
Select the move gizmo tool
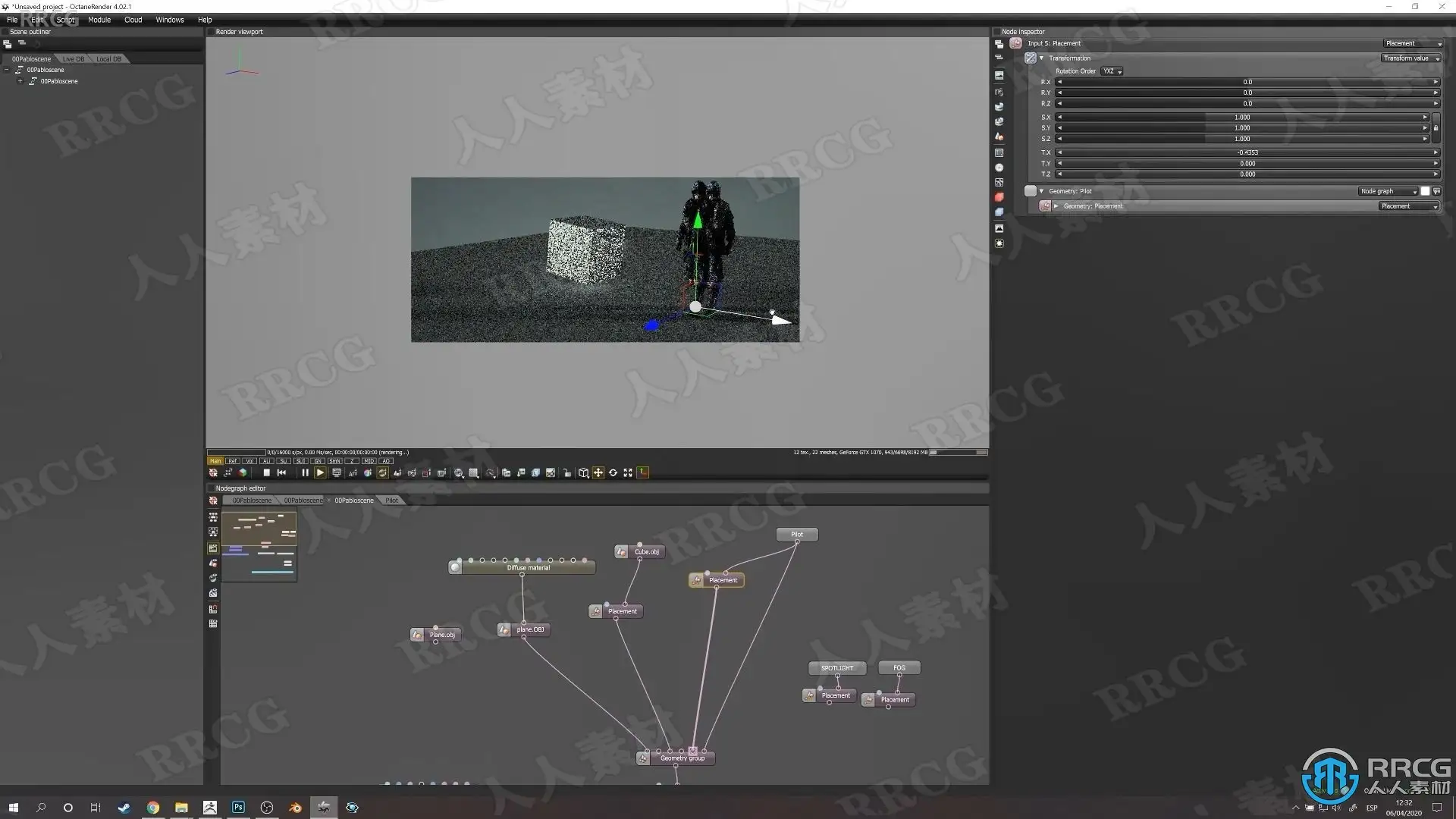pos(598,472)
